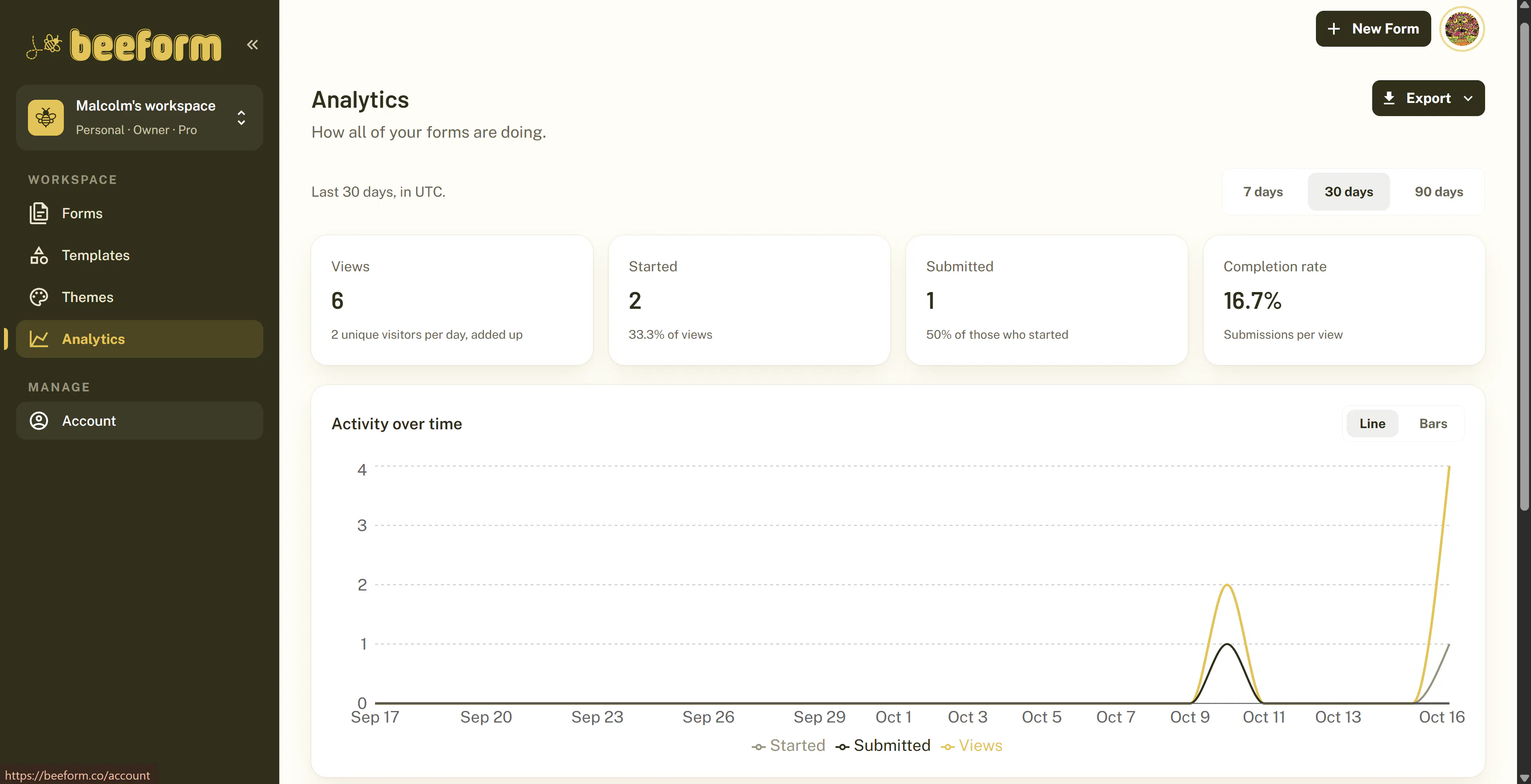Toggle the Submitted series in legend
1531x784 pixels.
click(883, 745)
